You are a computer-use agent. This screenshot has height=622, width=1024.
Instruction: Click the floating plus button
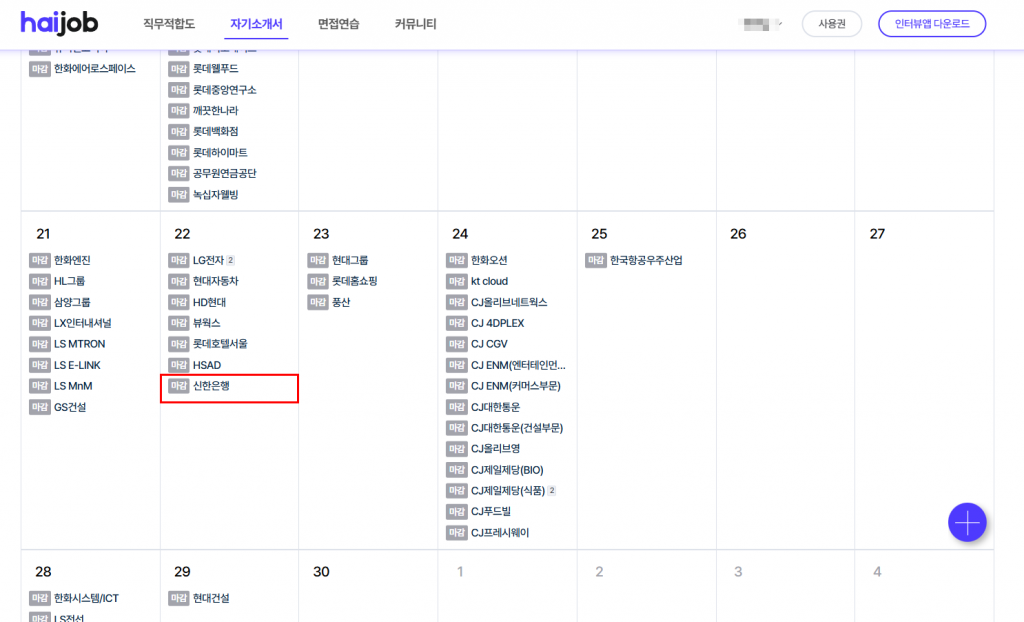[967, 522]
